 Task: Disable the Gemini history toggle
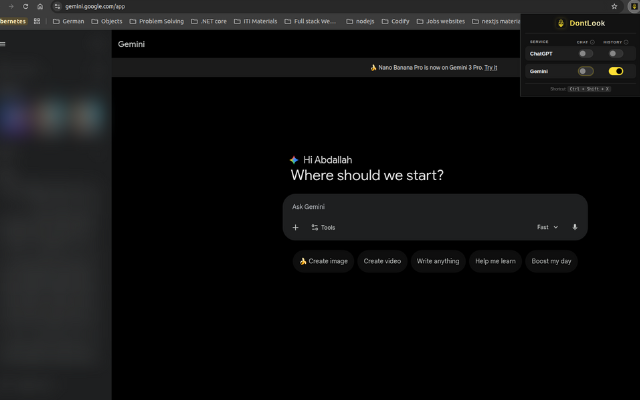pos(616,71)
